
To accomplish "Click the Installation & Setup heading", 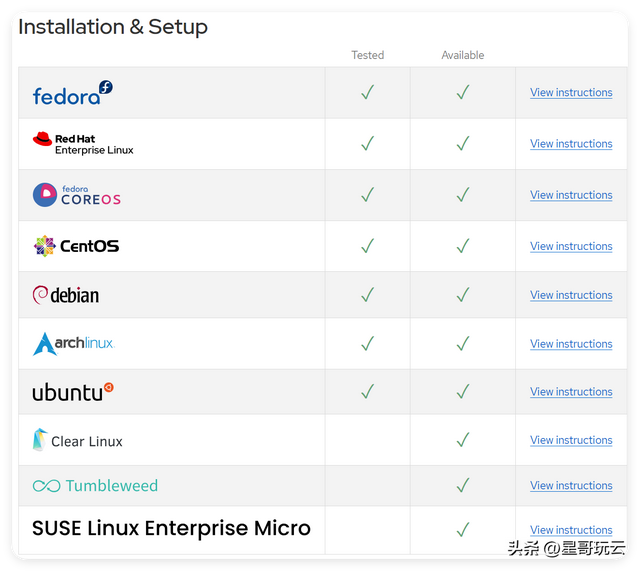I will (x=113, y=27).
